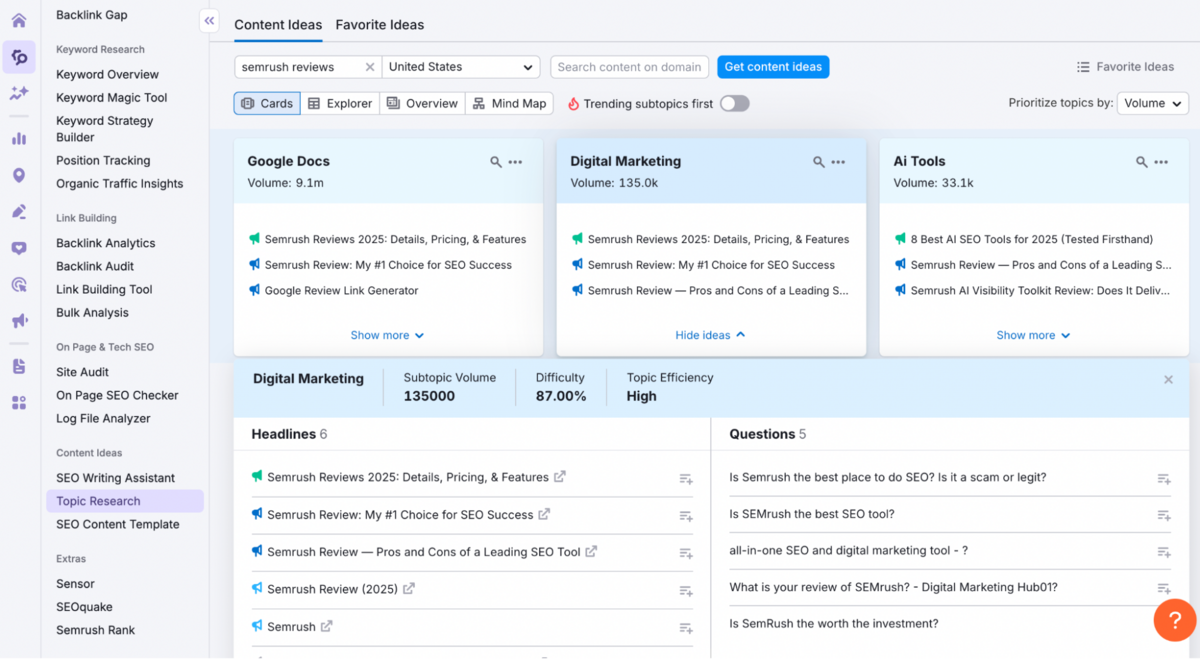The image size is (1200, 659).
Task: Open Topic Research in sidebar
Action: tap(125, 501)
